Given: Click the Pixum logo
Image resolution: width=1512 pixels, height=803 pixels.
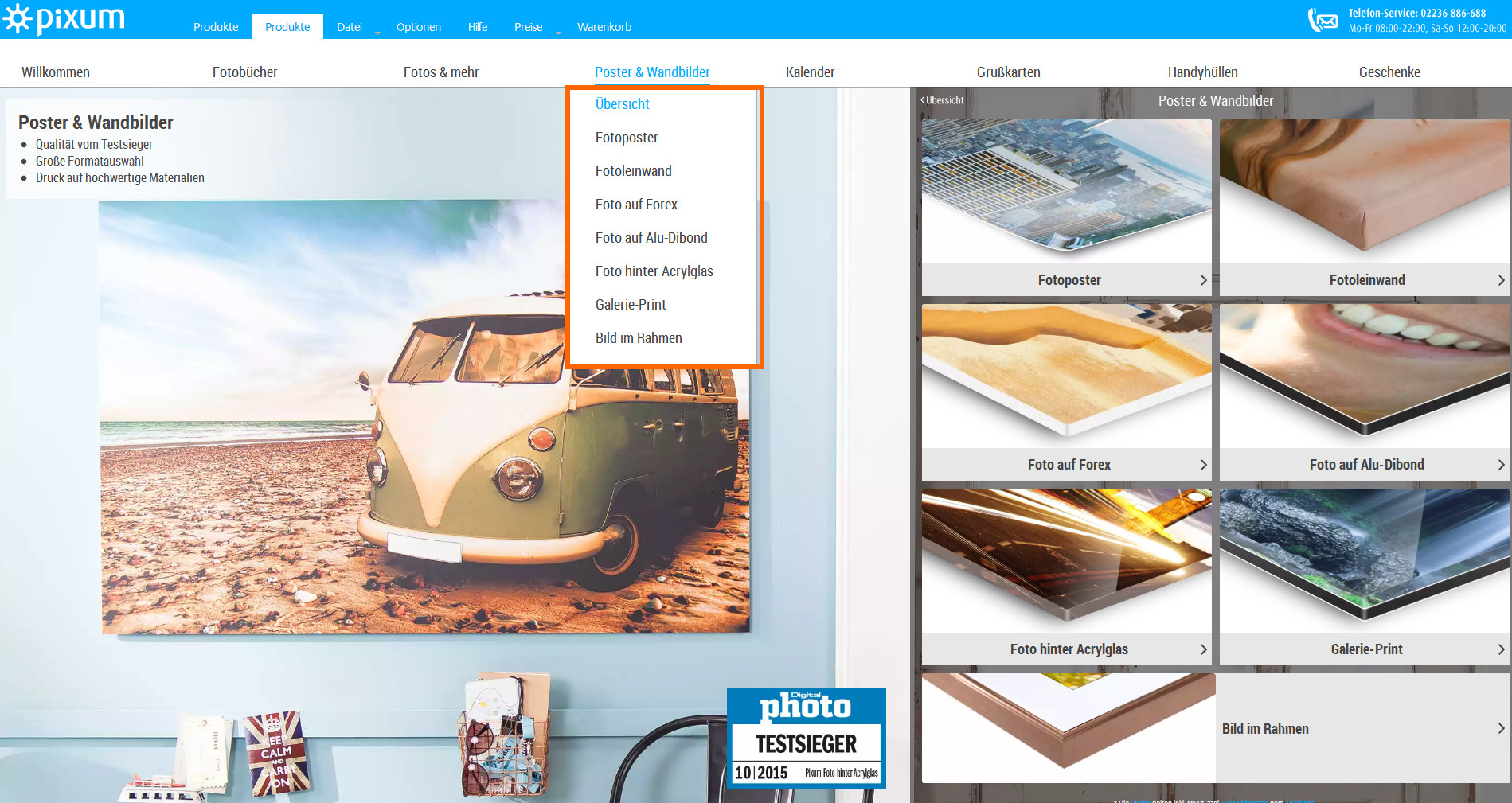Looking at the screenshot, I should [64, 19].
